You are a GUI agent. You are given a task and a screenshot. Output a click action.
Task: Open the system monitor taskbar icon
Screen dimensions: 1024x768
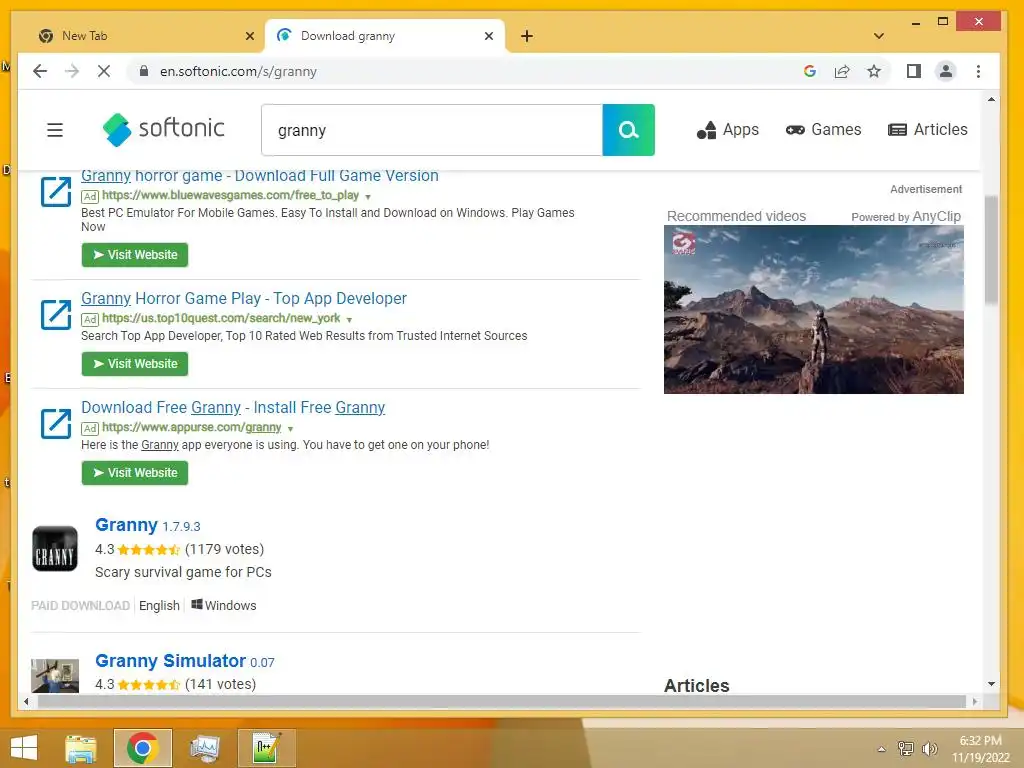click(x=205, y=748)
